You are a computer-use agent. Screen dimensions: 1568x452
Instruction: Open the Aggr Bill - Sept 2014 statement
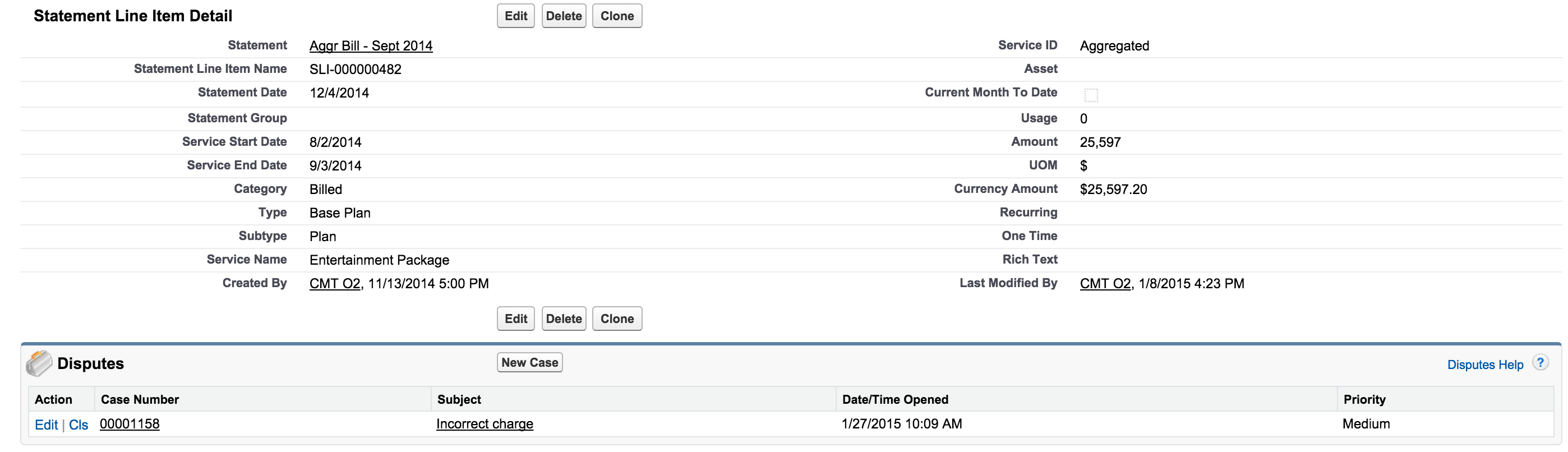(x=371, y=45)
